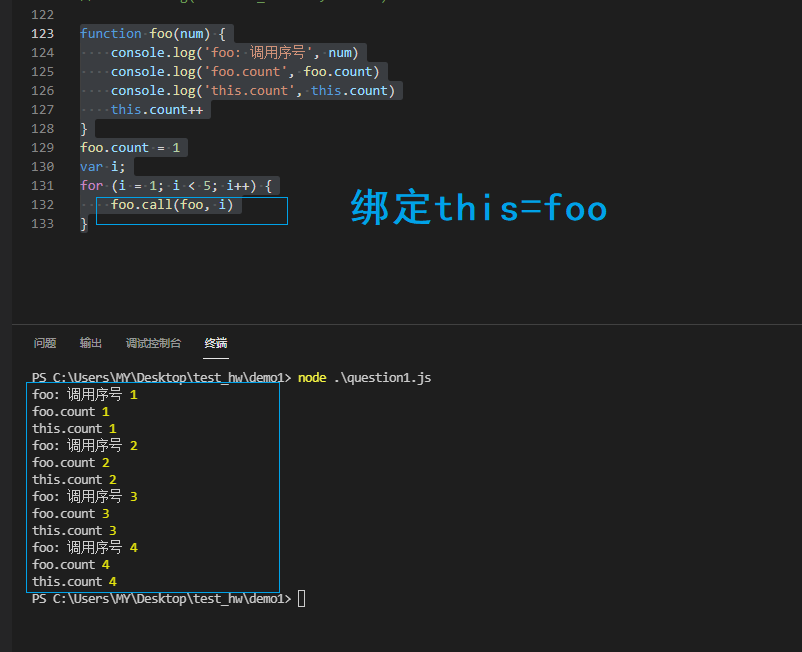
Task: Click the 'node .\question1.js' terminal command
Action: [x=364, y=378]
